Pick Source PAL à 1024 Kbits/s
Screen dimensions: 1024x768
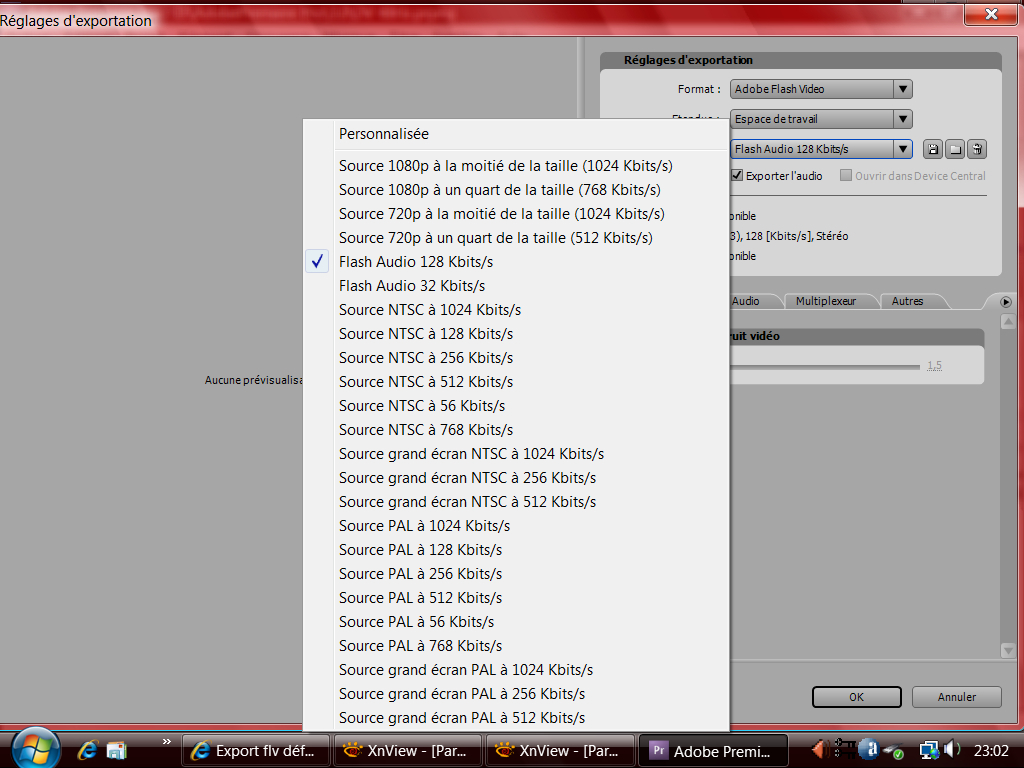(x=516, y=526)
